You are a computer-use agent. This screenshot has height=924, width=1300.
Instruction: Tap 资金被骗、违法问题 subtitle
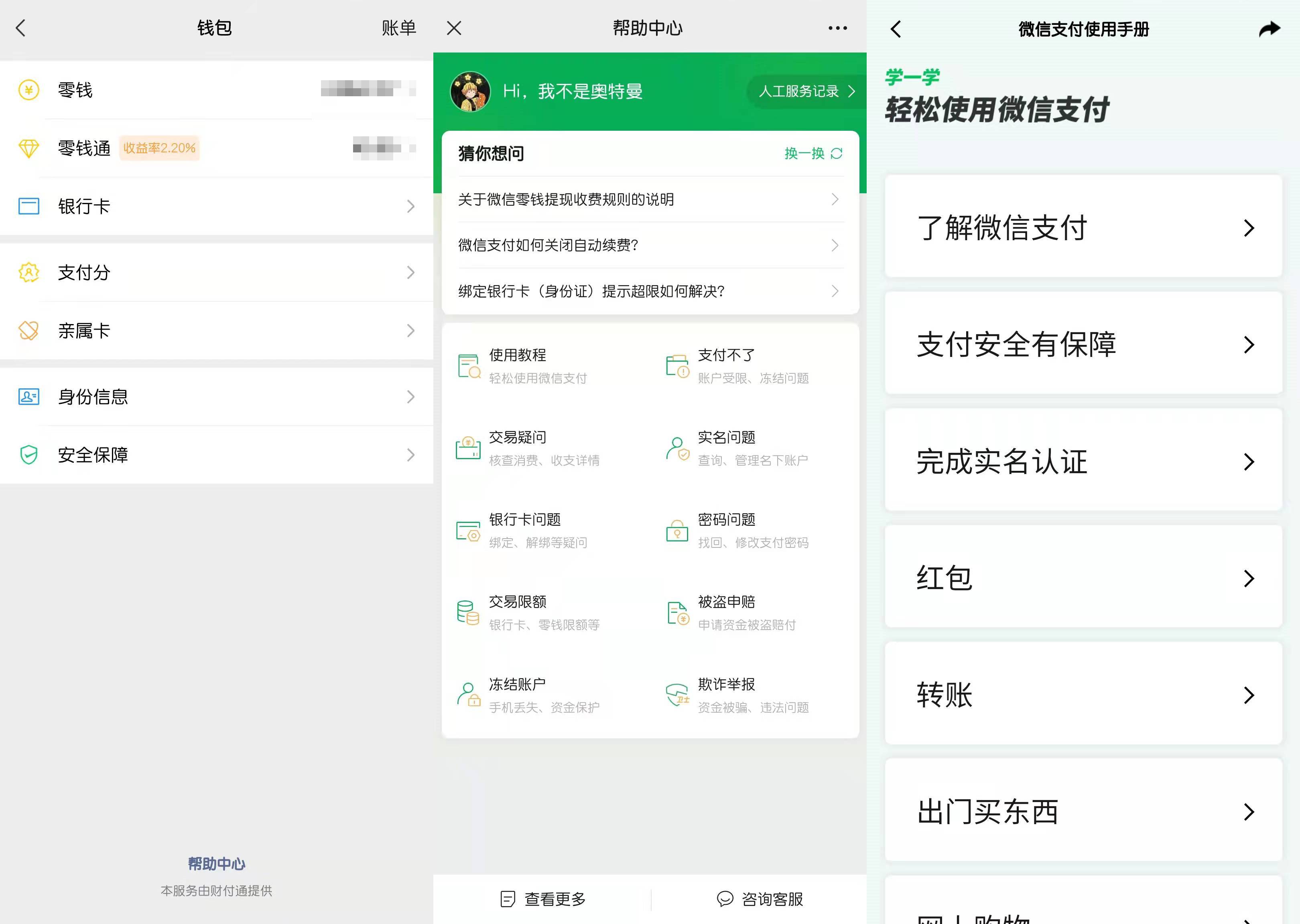click(754, 707)
